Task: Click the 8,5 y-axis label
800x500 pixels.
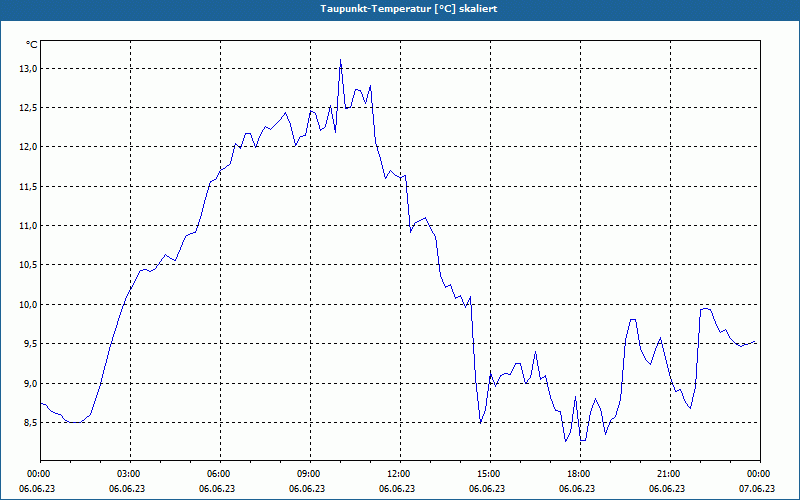Action: pyautogui.click(x=31, y=423)
